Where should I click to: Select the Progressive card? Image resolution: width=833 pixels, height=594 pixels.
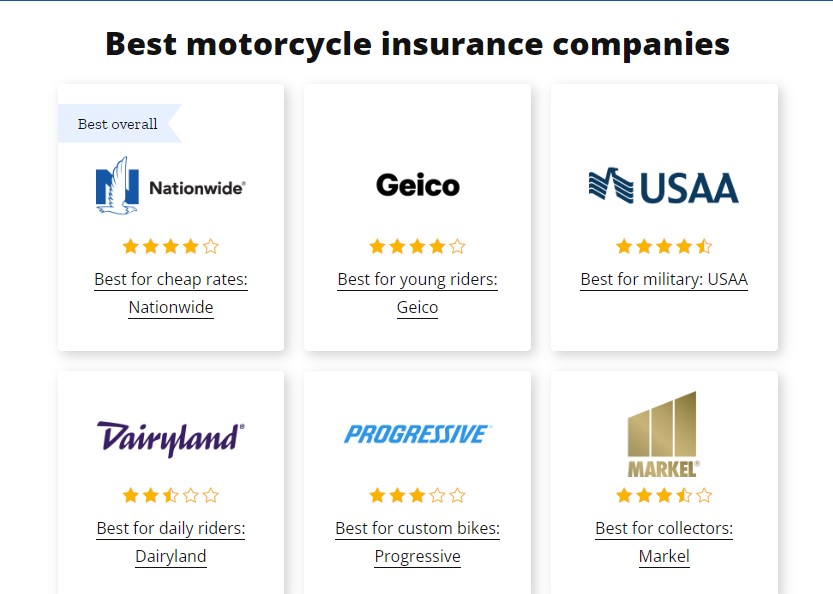(417, 480)
